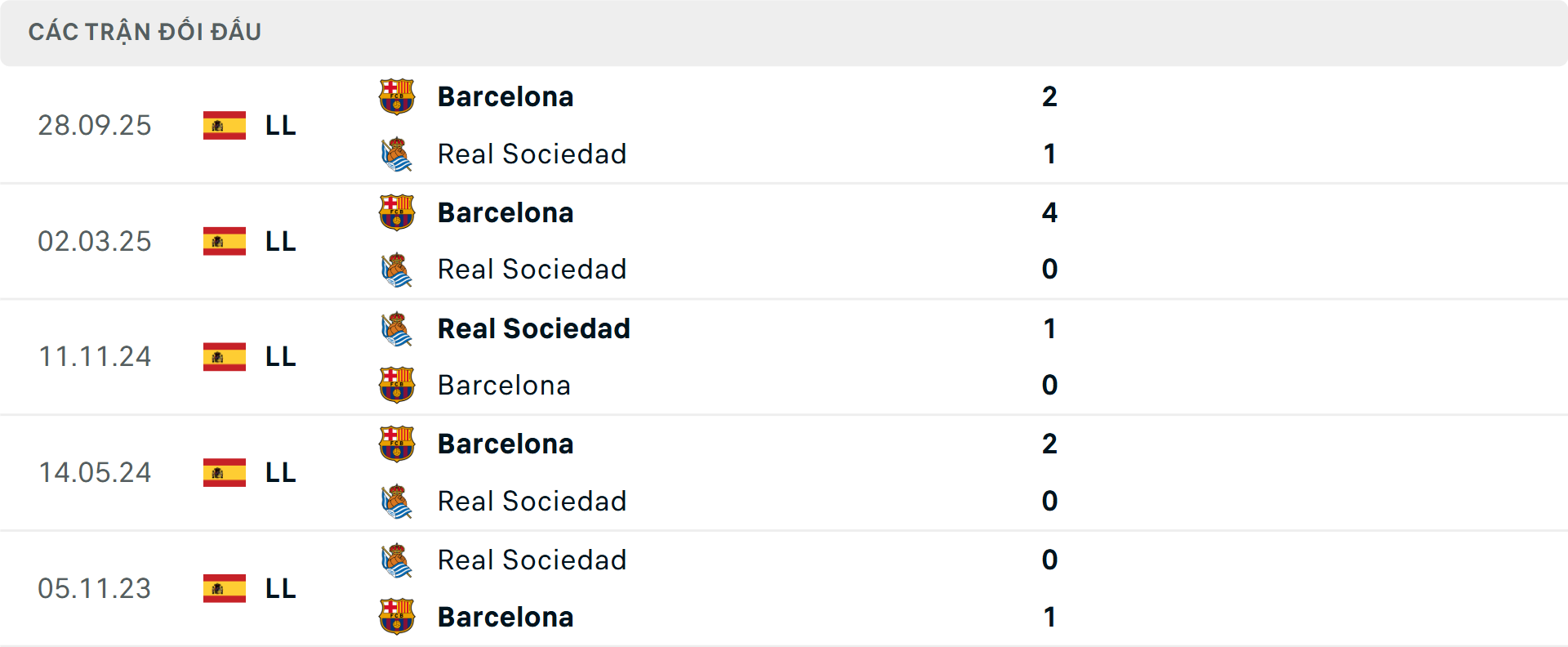Viewport: 1568px width, 647px height.
Task: Open the LL league label in the 02.03.25 row
Action: 278,241
